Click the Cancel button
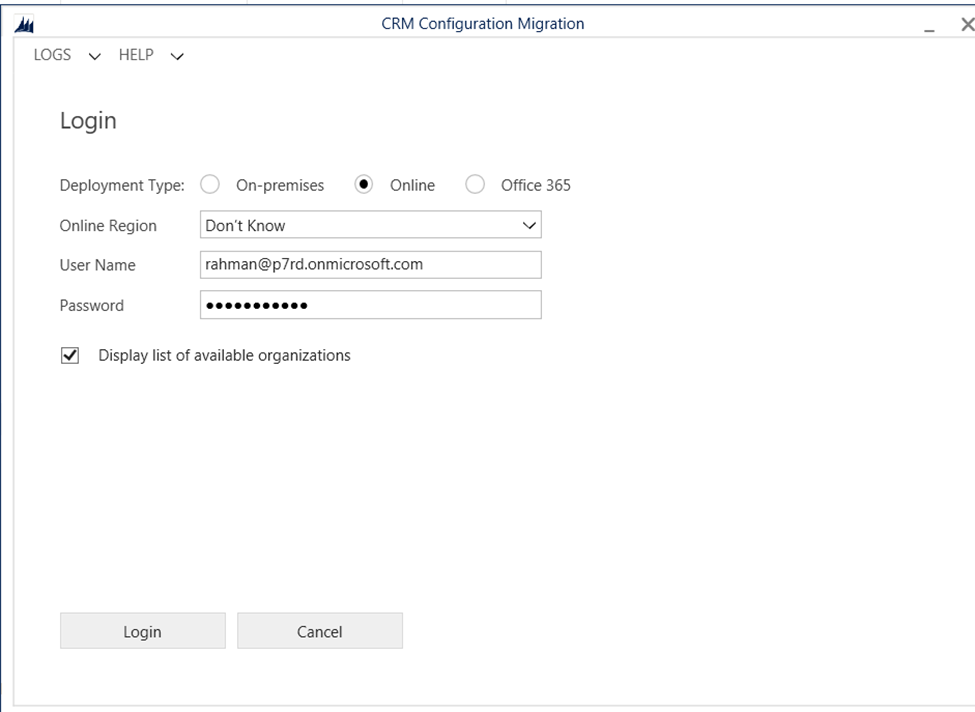Image resolution: width=975 pixels, height=712 pixels. point(320,631)
